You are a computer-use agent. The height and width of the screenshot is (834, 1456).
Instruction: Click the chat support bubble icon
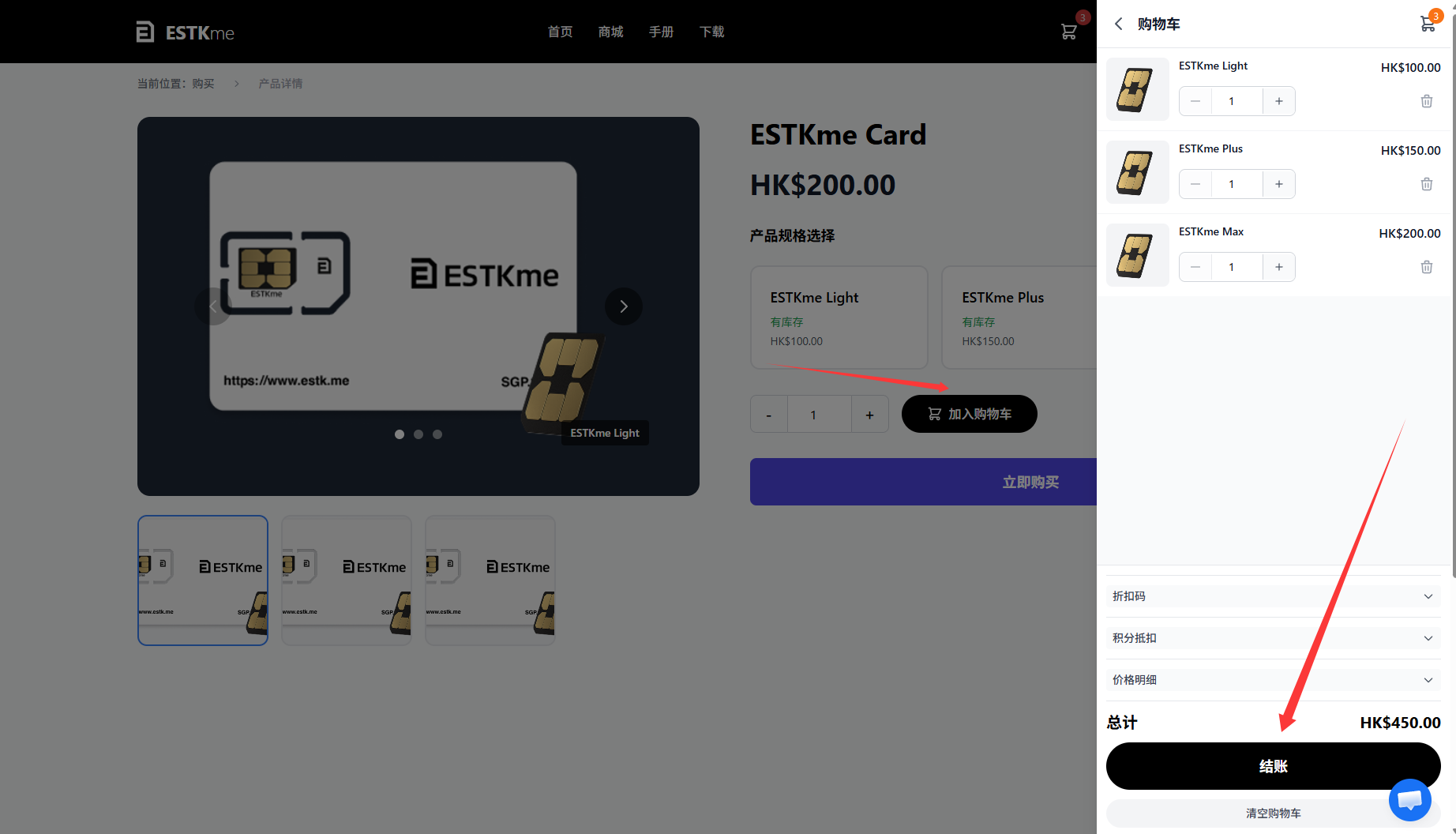pyautogui.click(x=1410, y=800)
